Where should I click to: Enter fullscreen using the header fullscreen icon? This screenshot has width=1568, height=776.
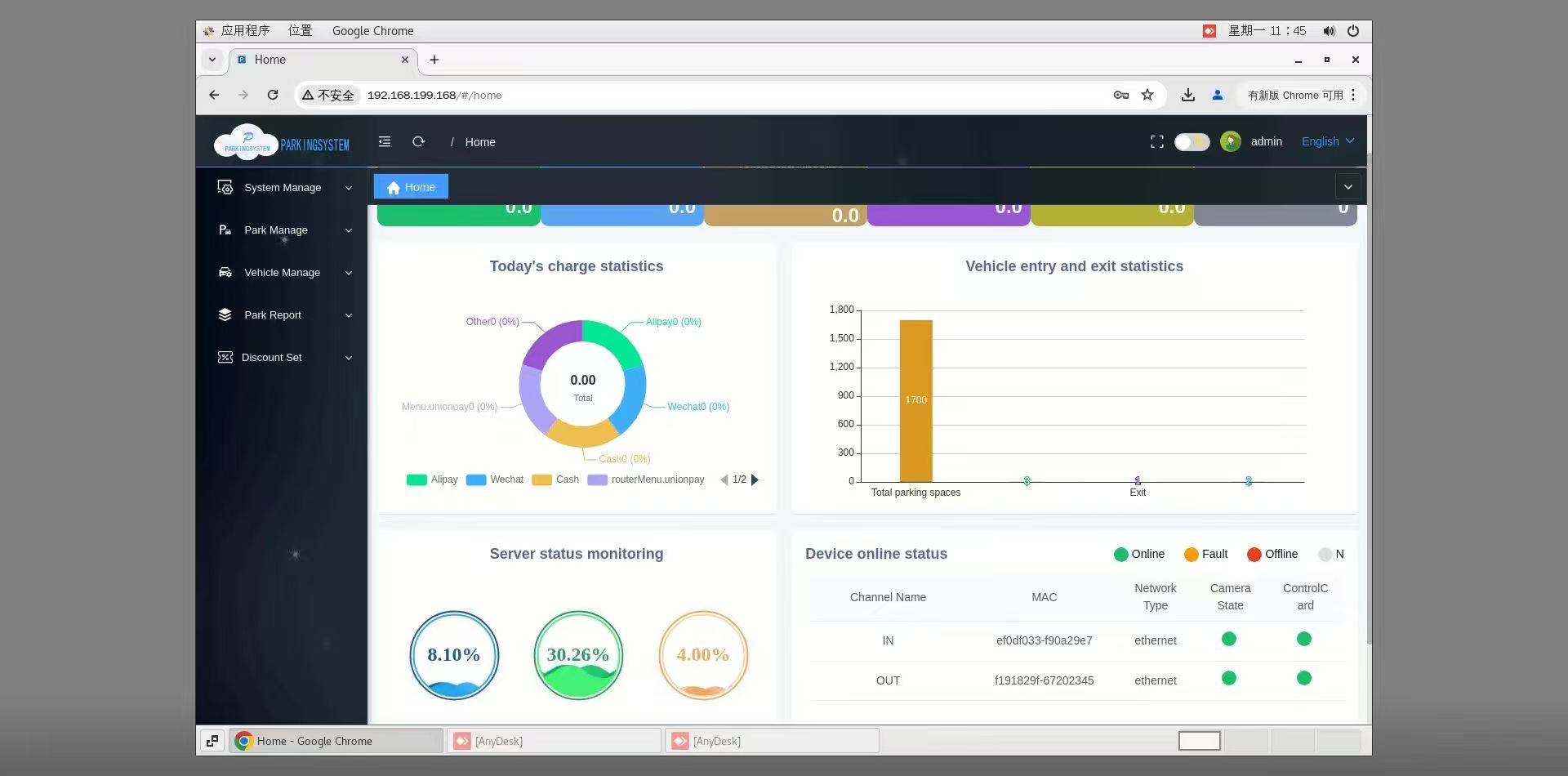click(1156, 142)
